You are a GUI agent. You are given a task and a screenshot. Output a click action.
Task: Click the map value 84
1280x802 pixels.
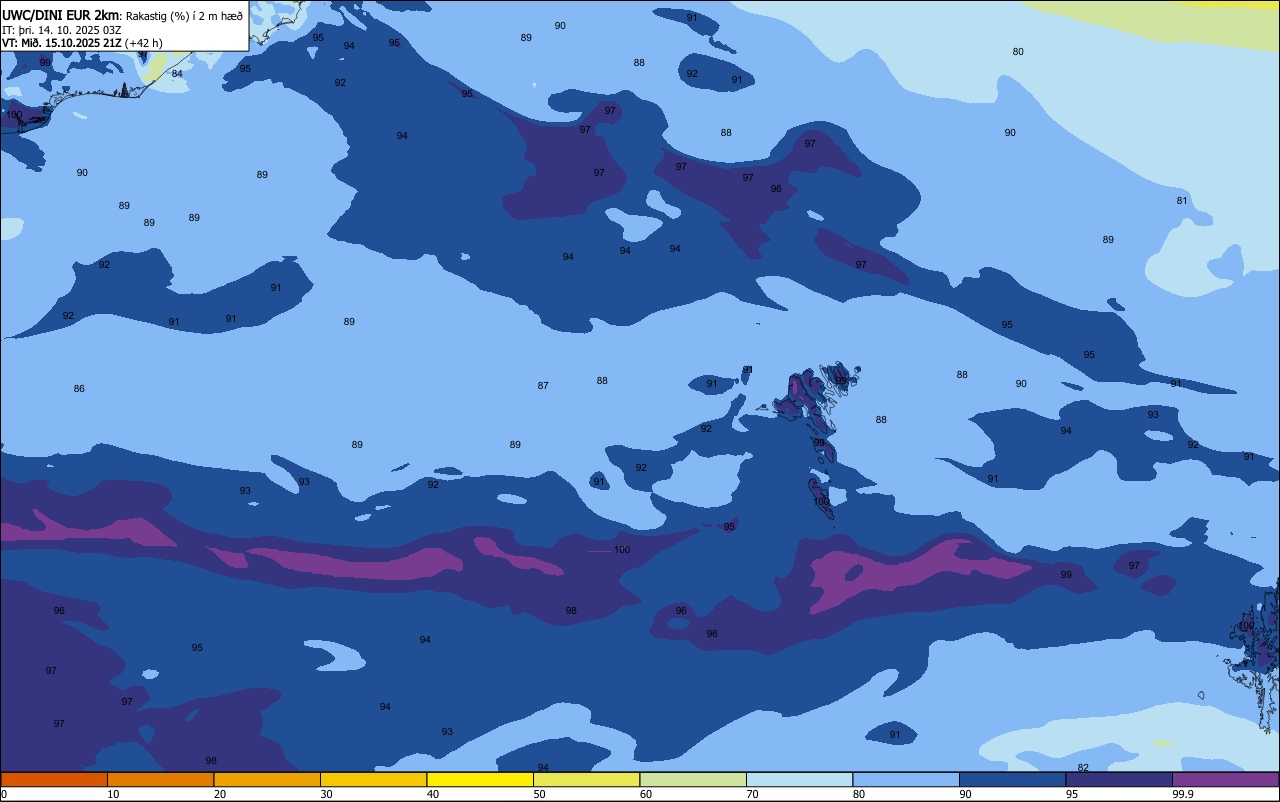177,74
